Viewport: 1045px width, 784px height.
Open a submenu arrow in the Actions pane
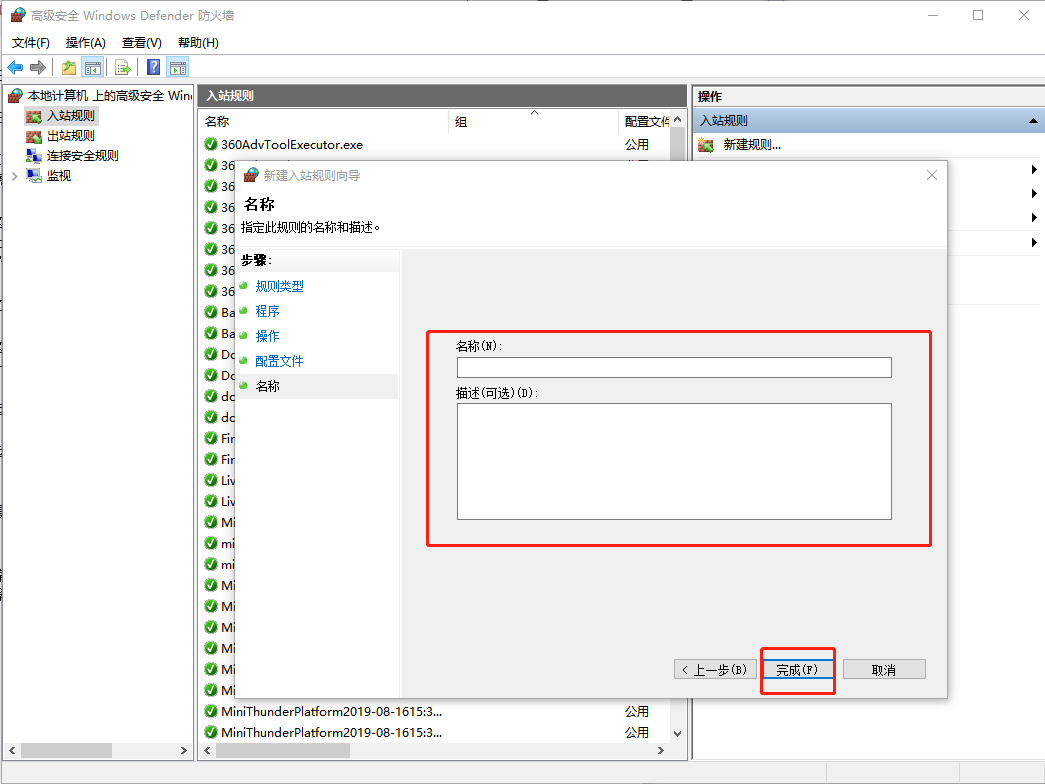[x=1033, y=169]
